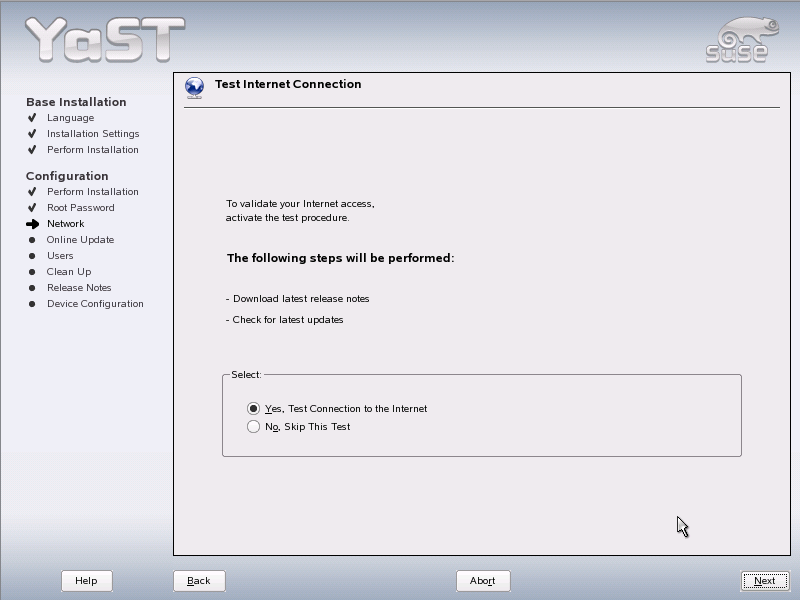Click the bullet beside Release Notes

click(x=32, y=288)
